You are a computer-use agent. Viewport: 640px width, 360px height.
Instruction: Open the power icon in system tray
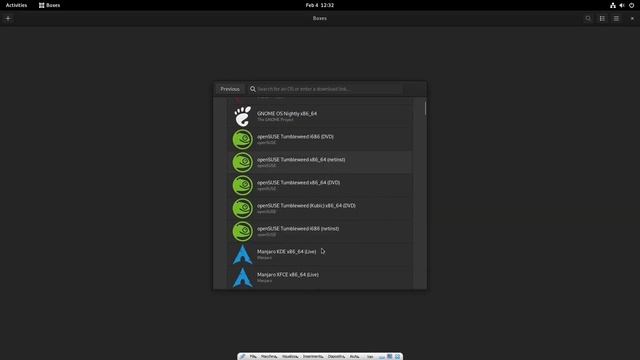[631, 5]
